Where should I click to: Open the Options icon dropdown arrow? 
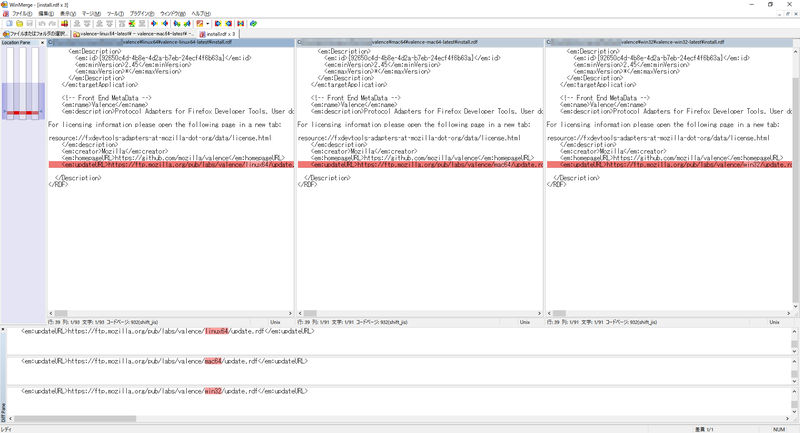[x=208, y=23]
